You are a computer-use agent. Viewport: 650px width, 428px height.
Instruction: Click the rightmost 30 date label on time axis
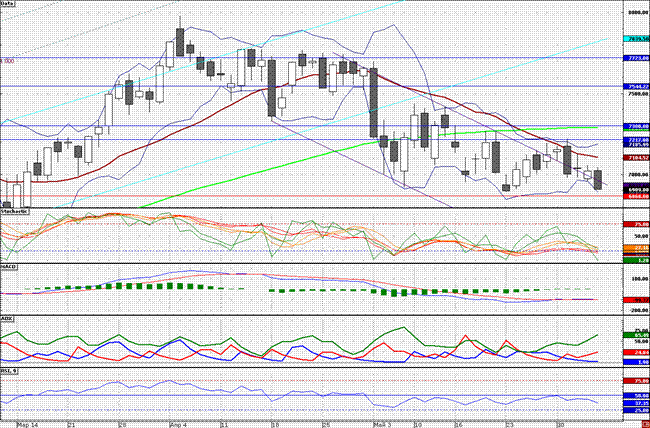(560, 425)
